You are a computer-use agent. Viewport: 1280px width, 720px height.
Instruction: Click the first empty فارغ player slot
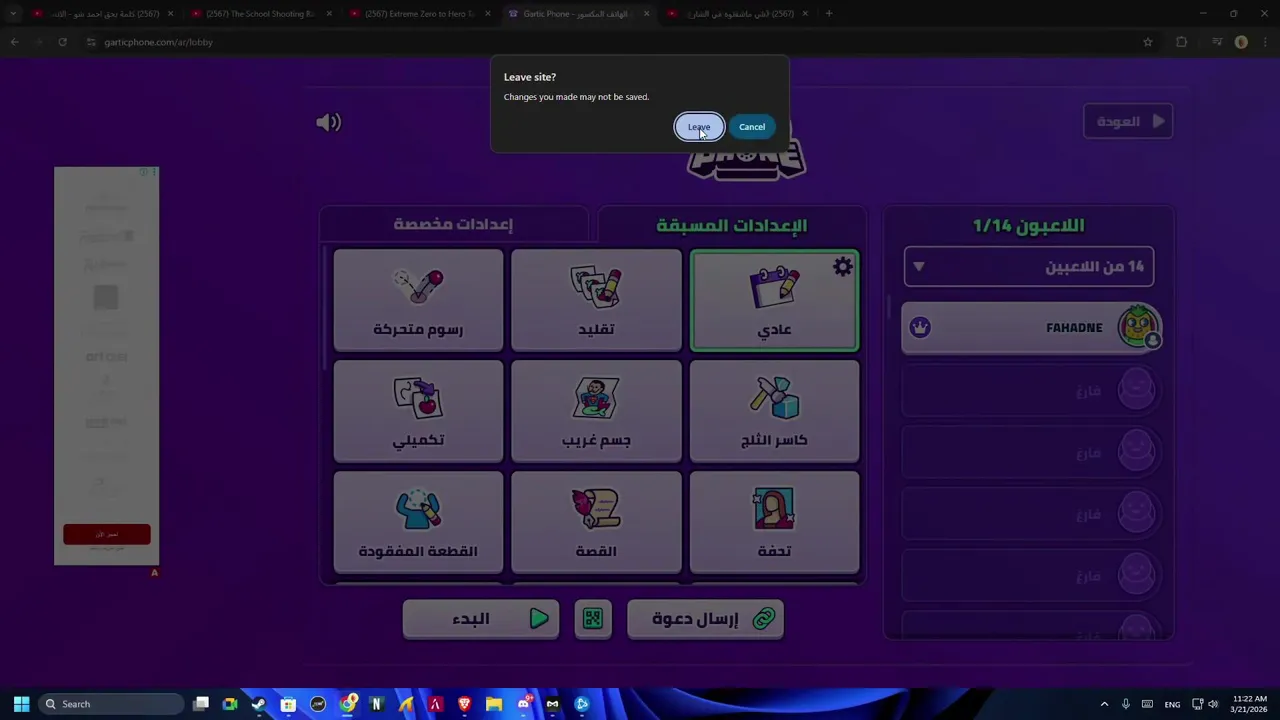coord(1029,391)
